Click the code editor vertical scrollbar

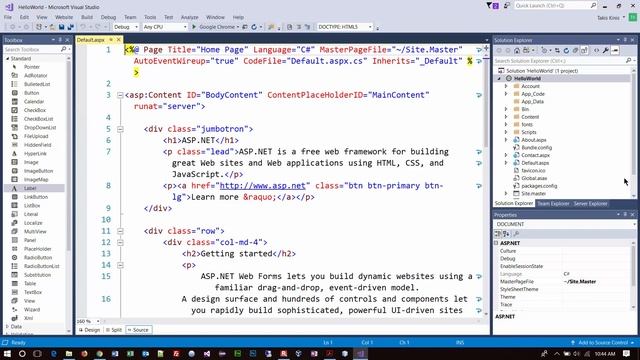coord(486,180)
